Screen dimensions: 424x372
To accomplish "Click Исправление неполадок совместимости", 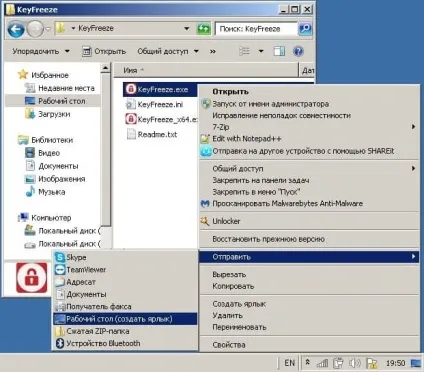I will (x=309, y=115).
